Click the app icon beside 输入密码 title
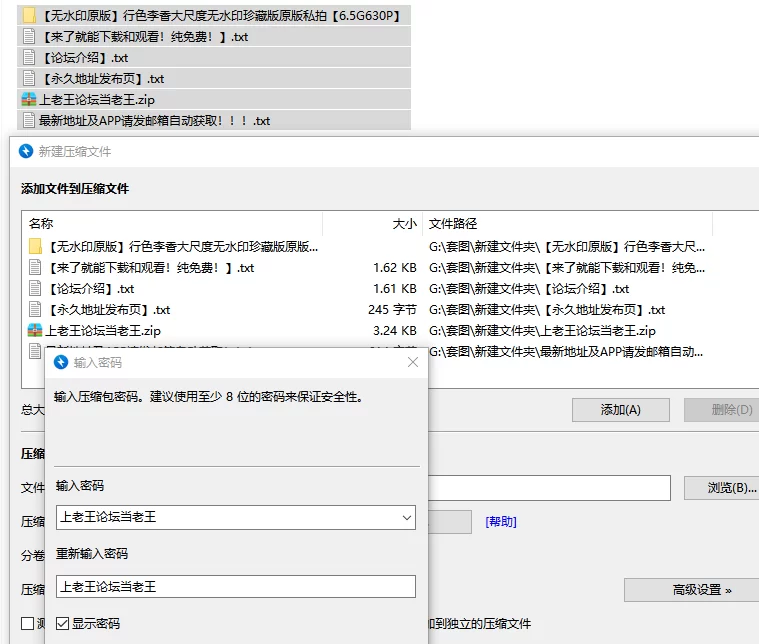The width and height of the screenshot is (759, 644). coord(61,362)
